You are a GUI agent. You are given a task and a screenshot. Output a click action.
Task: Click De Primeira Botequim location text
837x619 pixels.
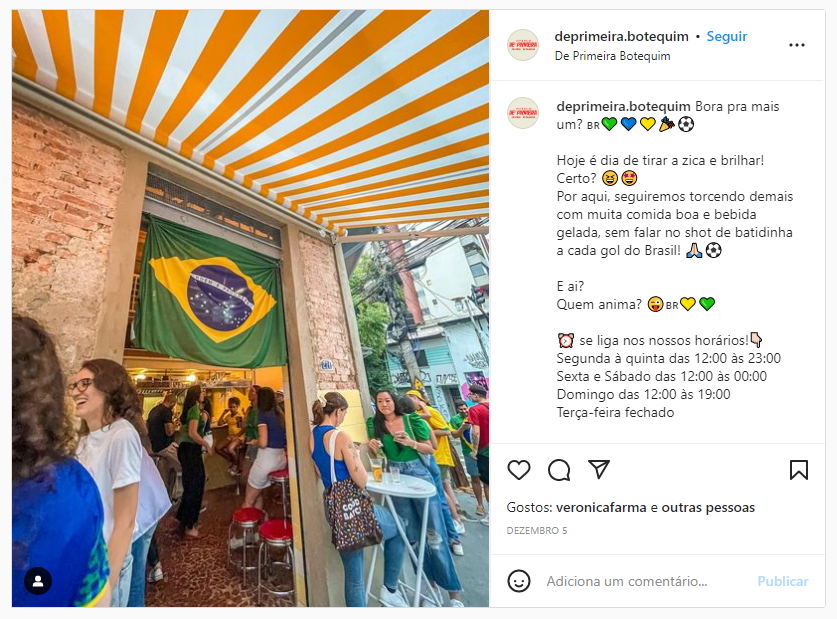(x=612, y=56)
